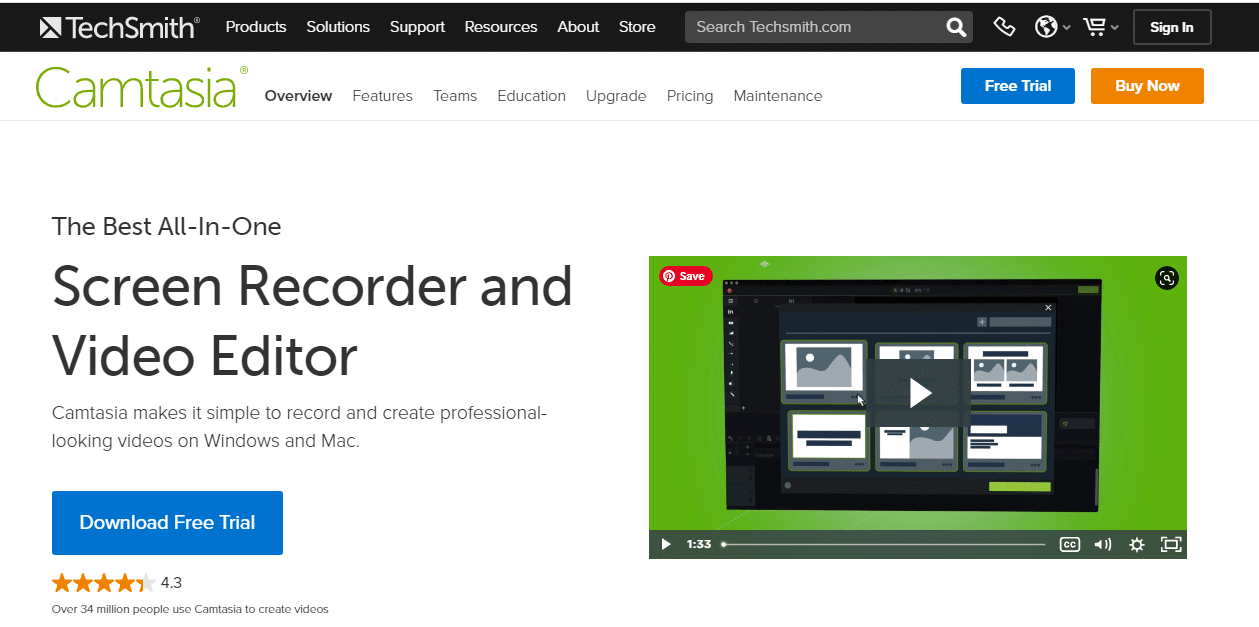The width and height of the screenshot is (1259, 627).
Task: Open the phone contact icon
Action: 1005,27
